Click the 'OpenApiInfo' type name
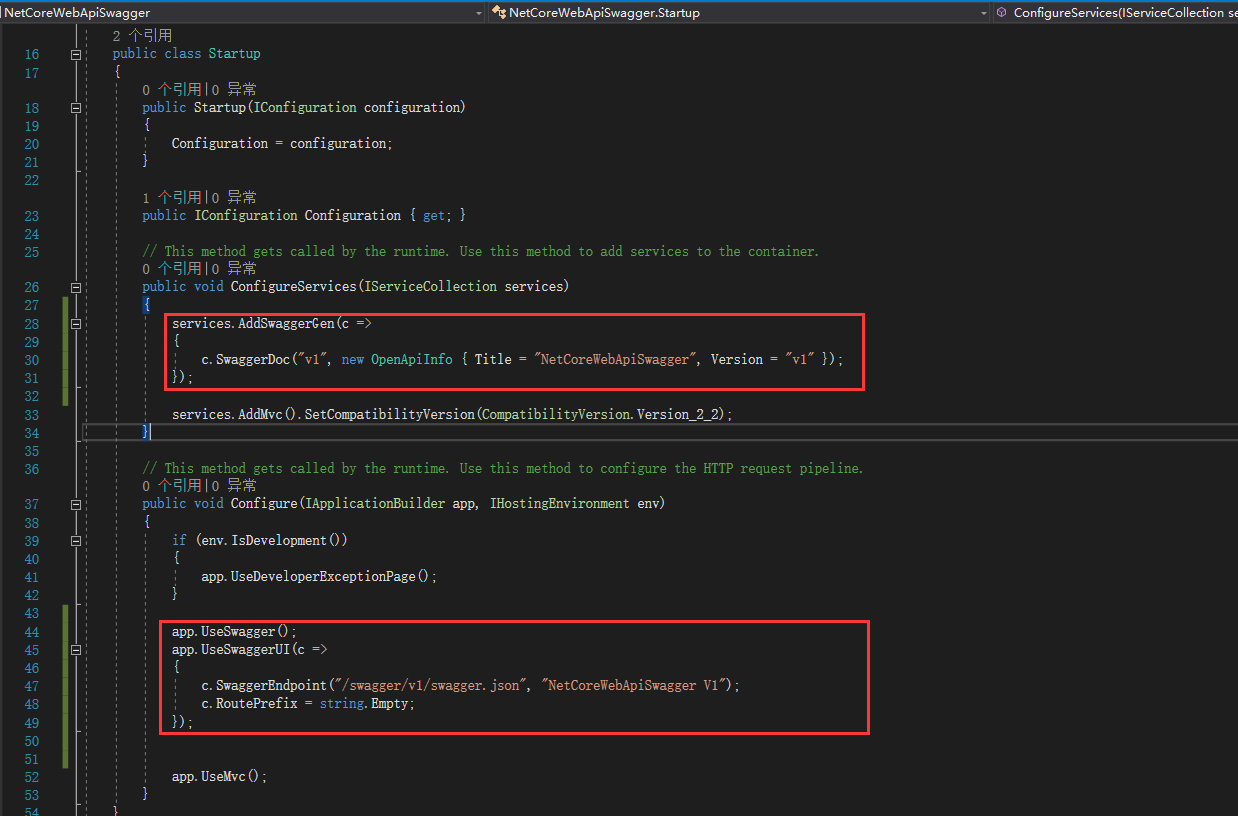This screenshot has height=816, width=1238. [412, 360]
